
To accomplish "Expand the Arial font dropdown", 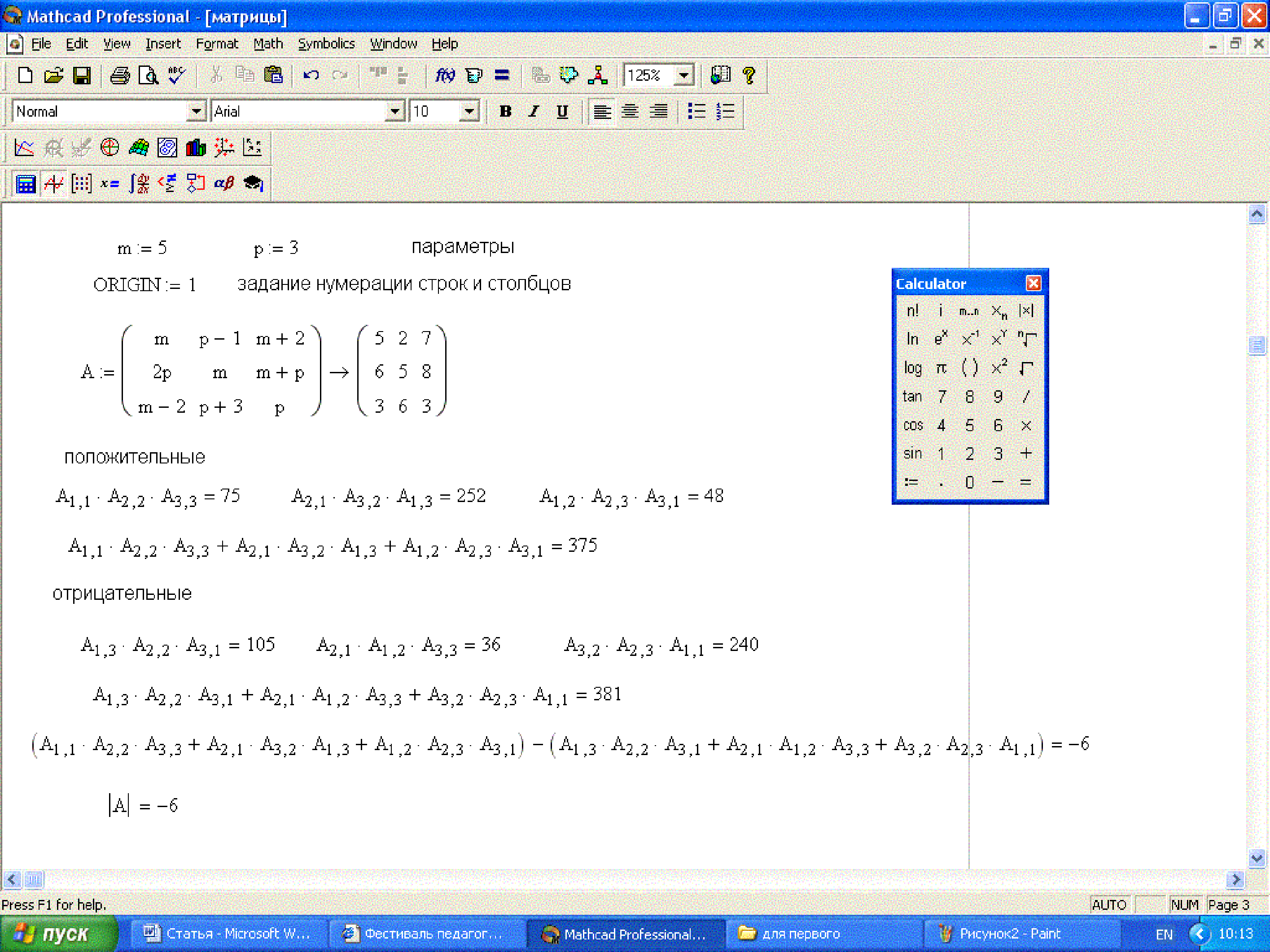I will point(394,111).
